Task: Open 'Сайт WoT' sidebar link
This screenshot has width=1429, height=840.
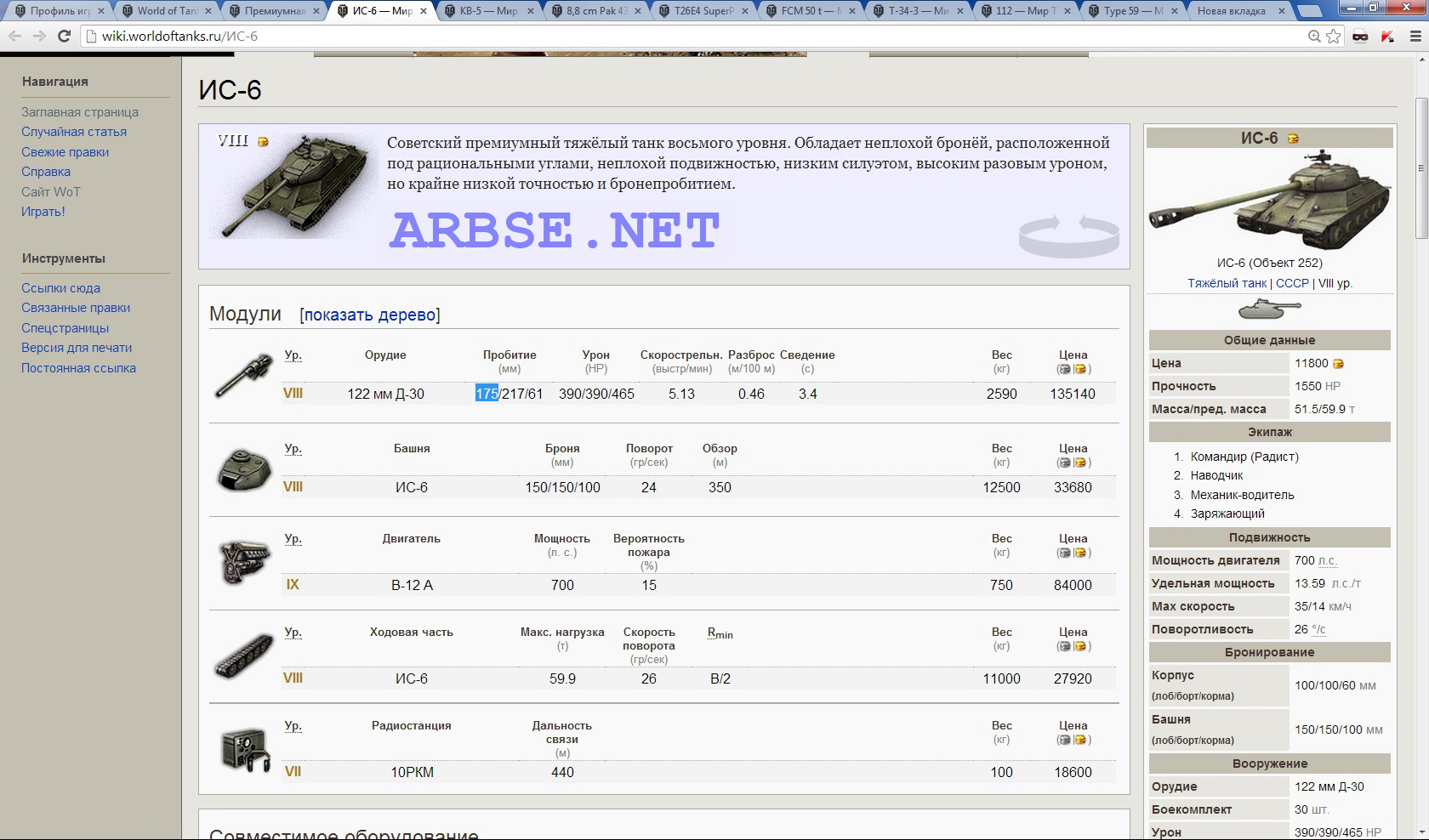Action: tap(51, 192)
